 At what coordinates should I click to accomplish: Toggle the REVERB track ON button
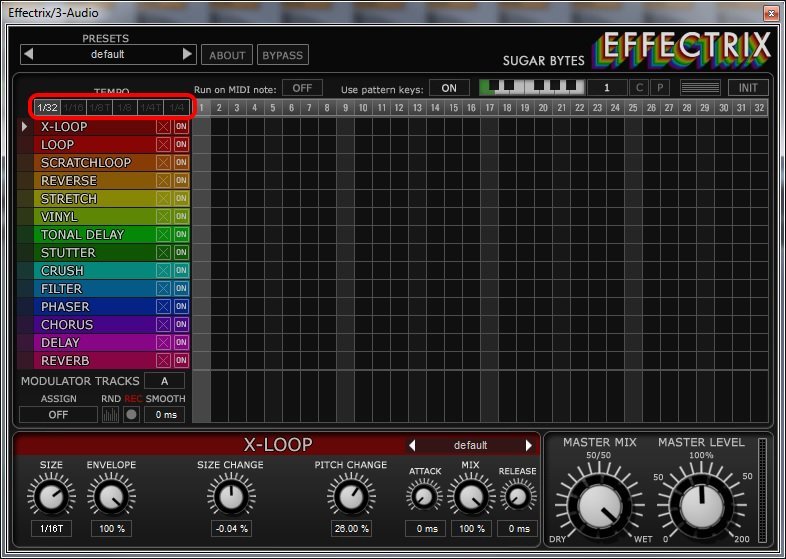point(181,360)
